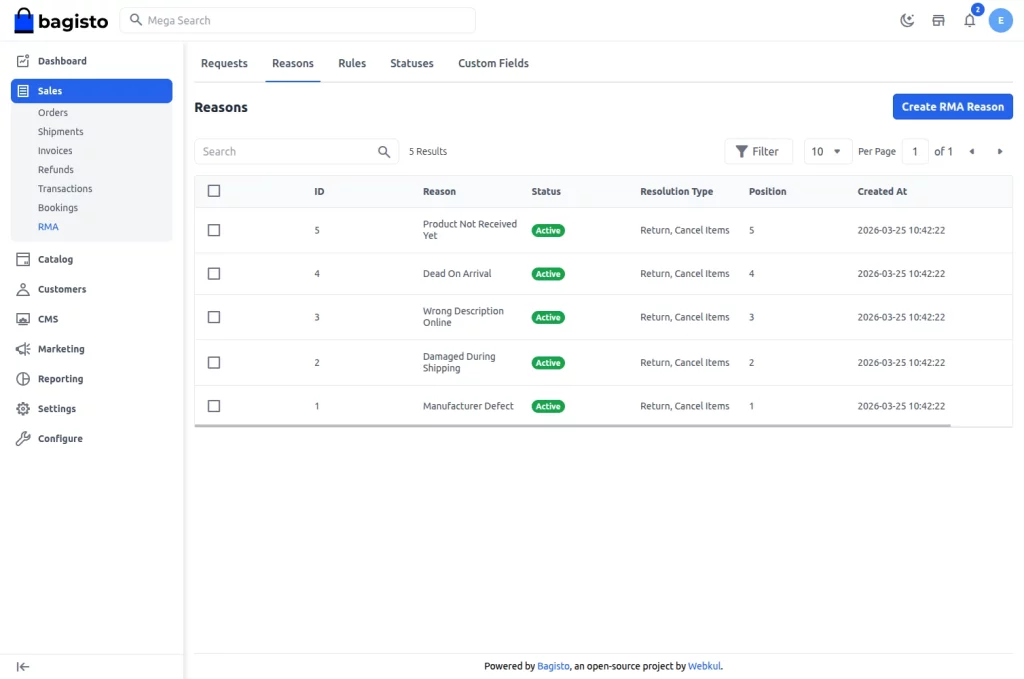Viewport: 1024px width, 679px height.
Task: Click the storefront icon in the header
Action: [938, 20]
